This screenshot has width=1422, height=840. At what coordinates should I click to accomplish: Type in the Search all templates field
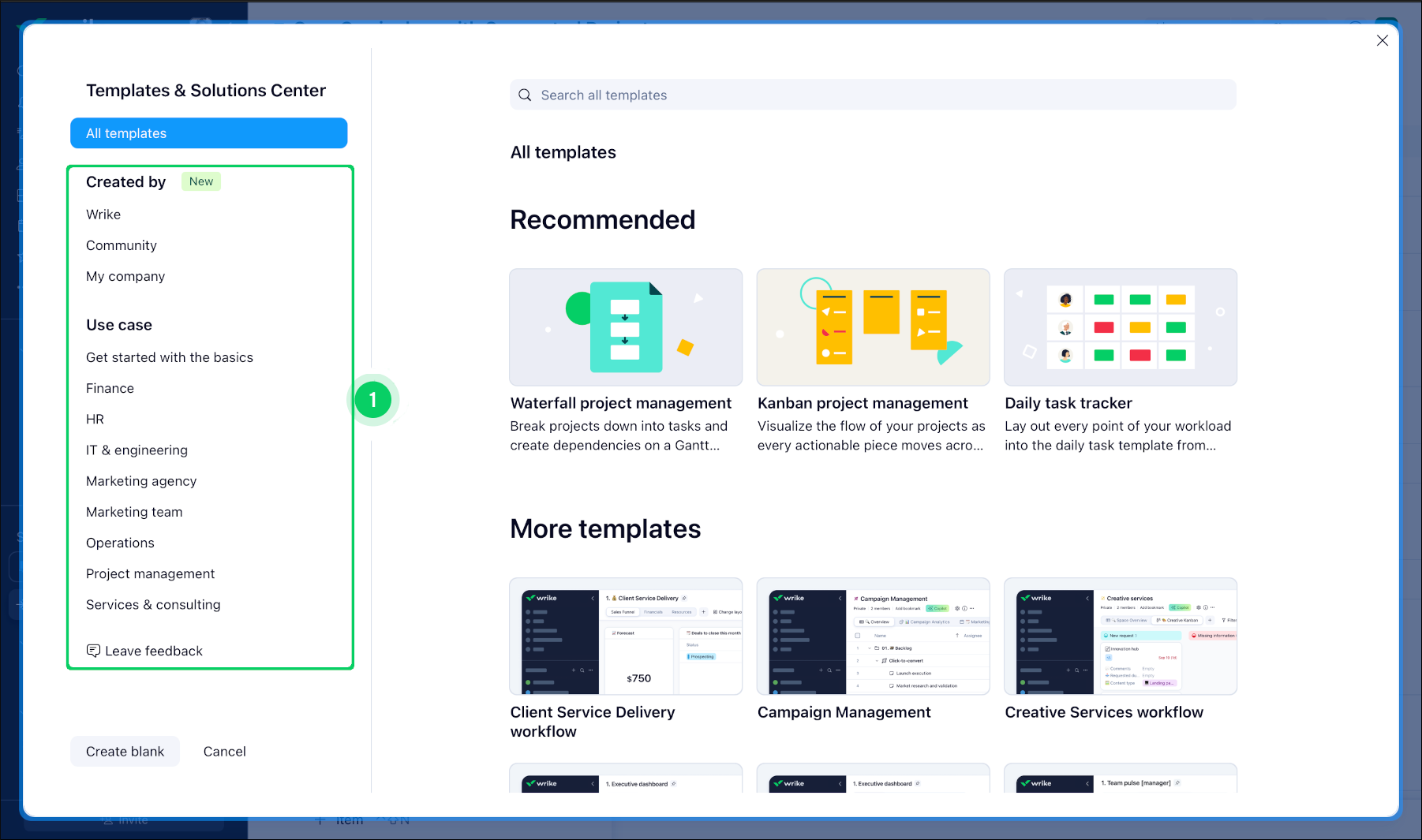point(884,95)
